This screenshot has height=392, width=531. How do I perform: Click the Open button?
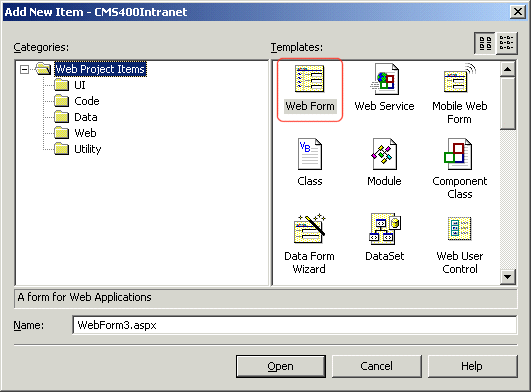(281, 366)
